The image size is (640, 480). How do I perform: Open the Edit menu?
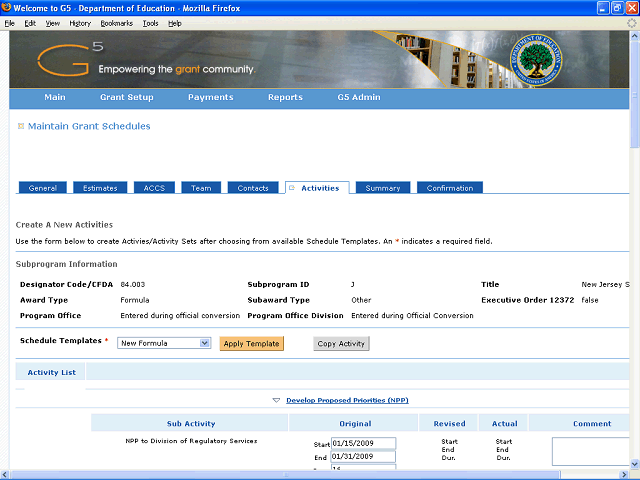tap(30, 23)
